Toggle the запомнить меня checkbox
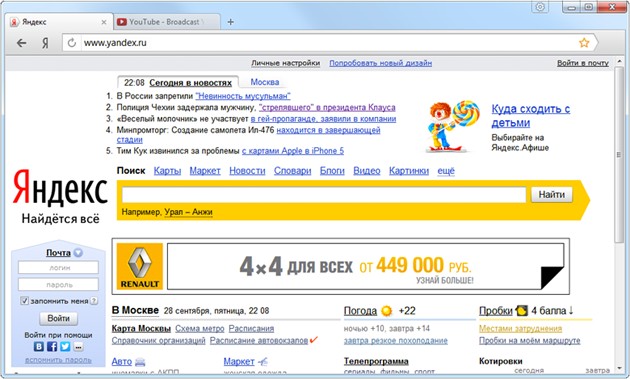Screen dimensions: 630x379 pyautogui.click(x=24, y=301)
